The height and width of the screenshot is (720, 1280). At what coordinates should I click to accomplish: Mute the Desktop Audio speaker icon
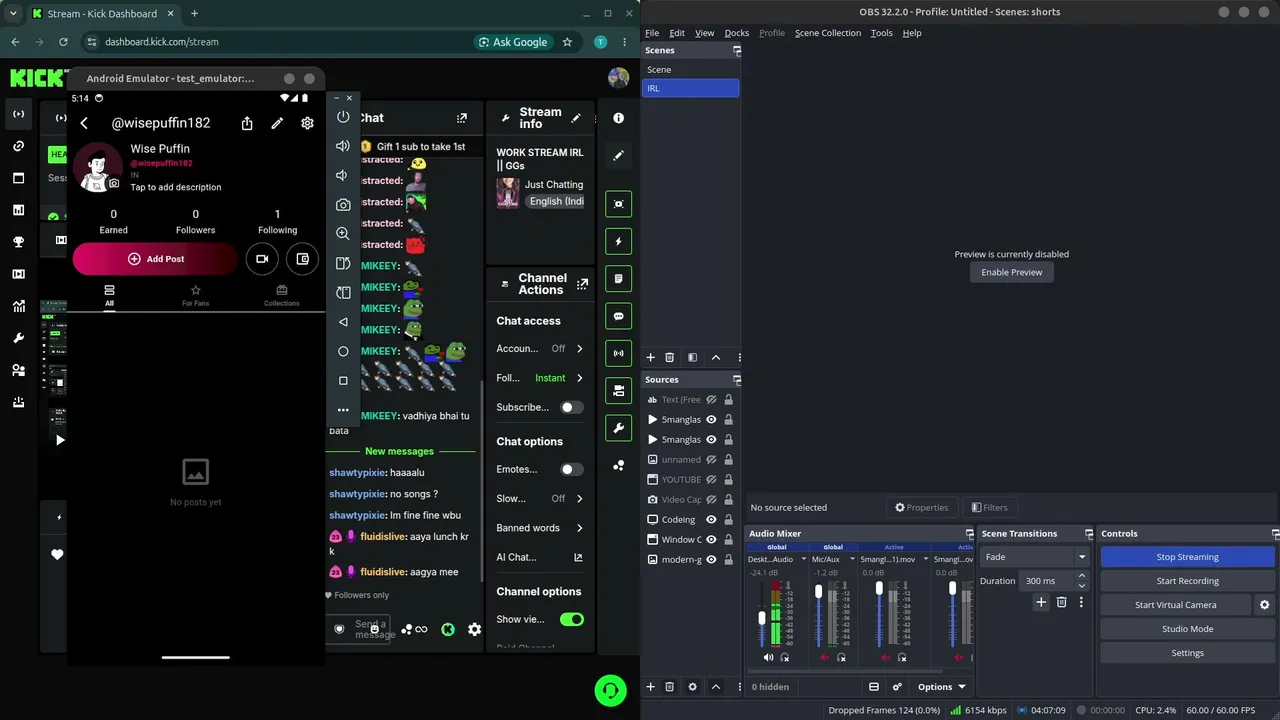tap(768, 657)
